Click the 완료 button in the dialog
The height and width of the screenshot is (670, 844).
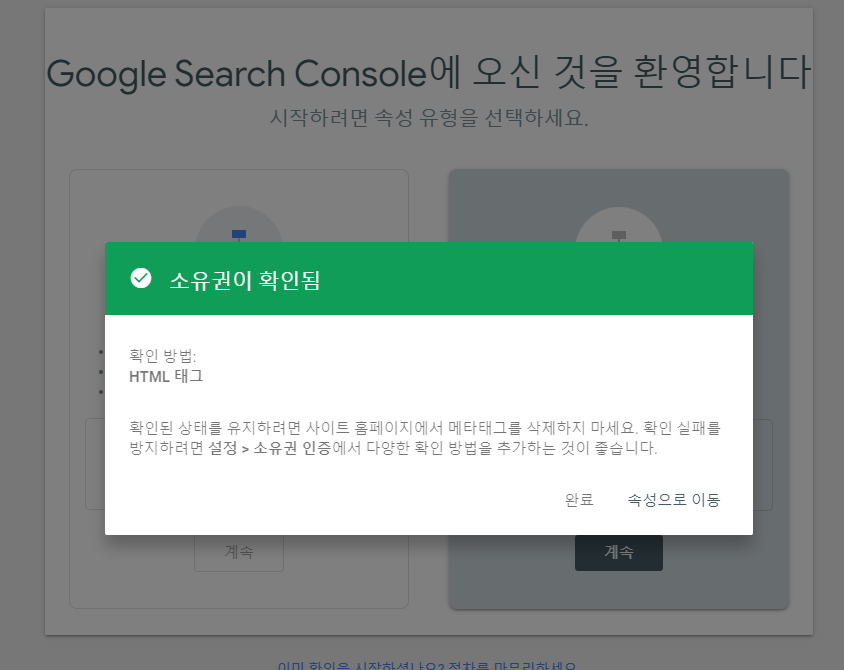(x=579, y=500)
